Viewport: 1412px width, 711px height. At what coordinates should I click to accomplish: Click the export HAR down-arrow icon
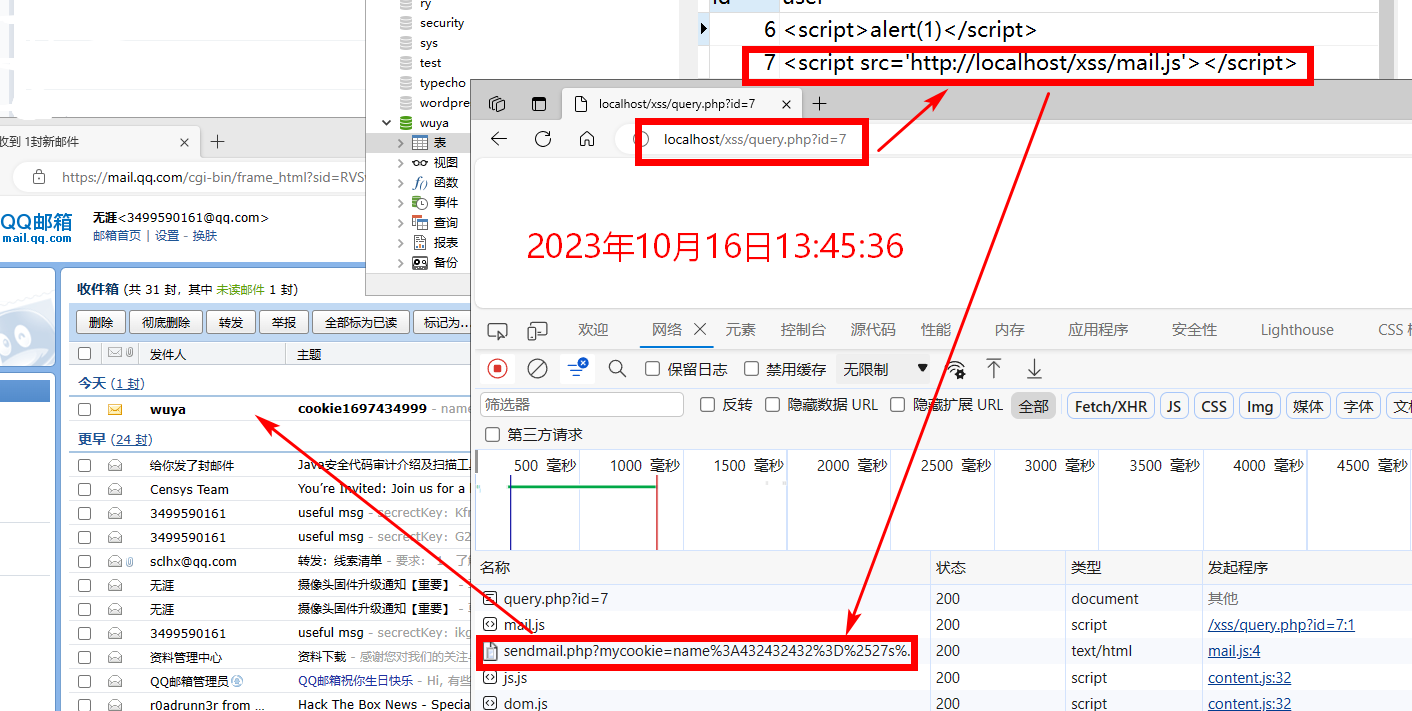[x=1034, y=369]
